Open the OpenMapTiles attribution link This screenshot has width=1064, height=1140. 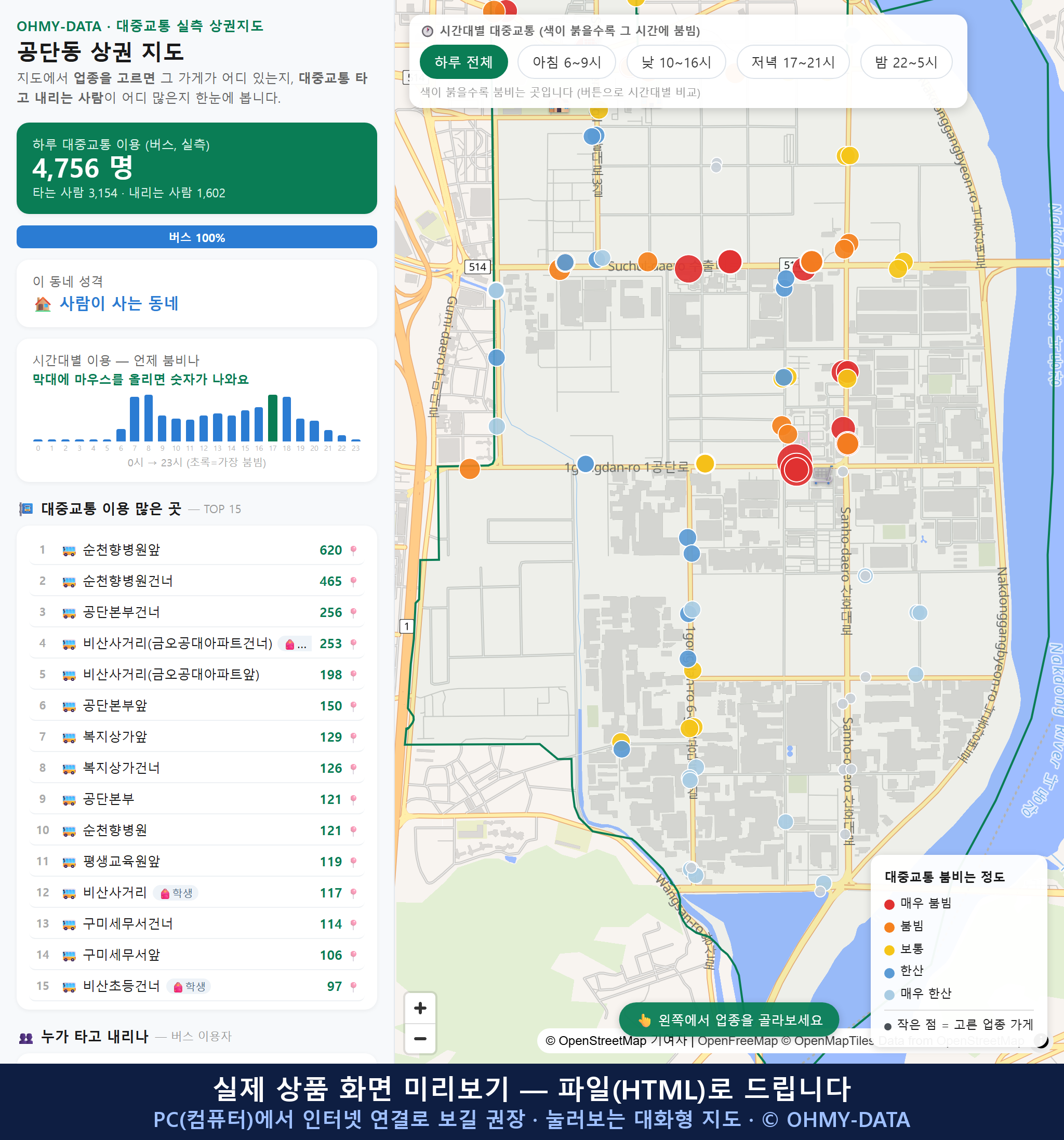[827, 1040]
